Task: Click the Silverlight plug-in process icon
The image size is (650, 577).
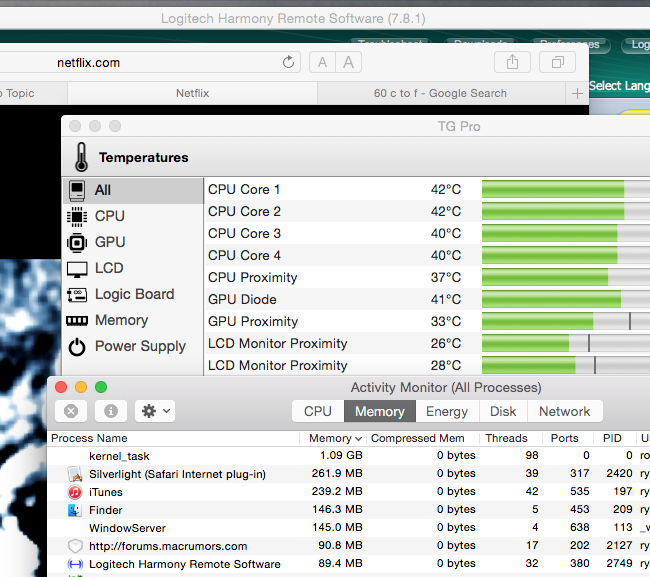Action: [x=75, y=474]
